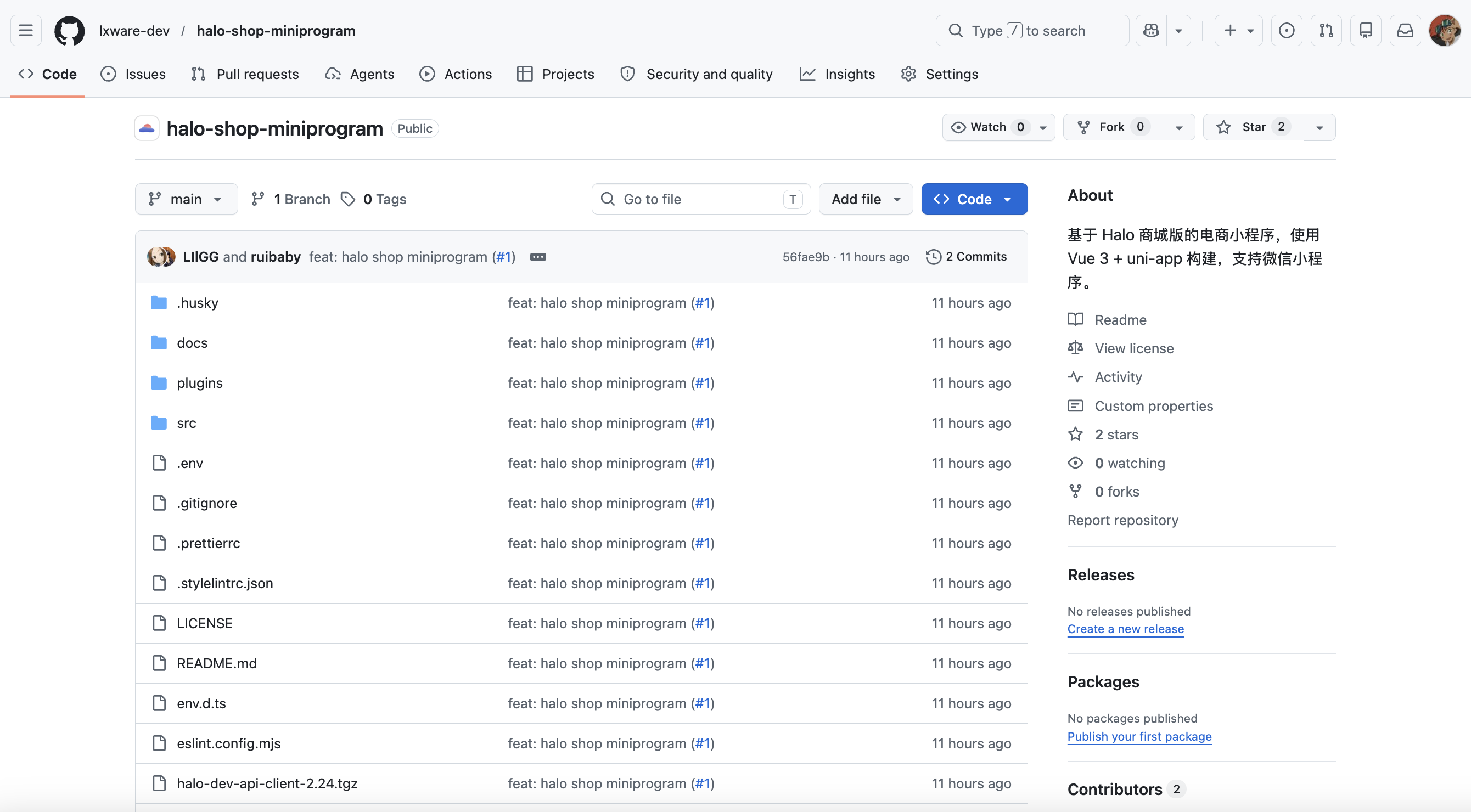1471x812 pixels.
Task: Toggle the commit message details
Action: tap(538, 257)
